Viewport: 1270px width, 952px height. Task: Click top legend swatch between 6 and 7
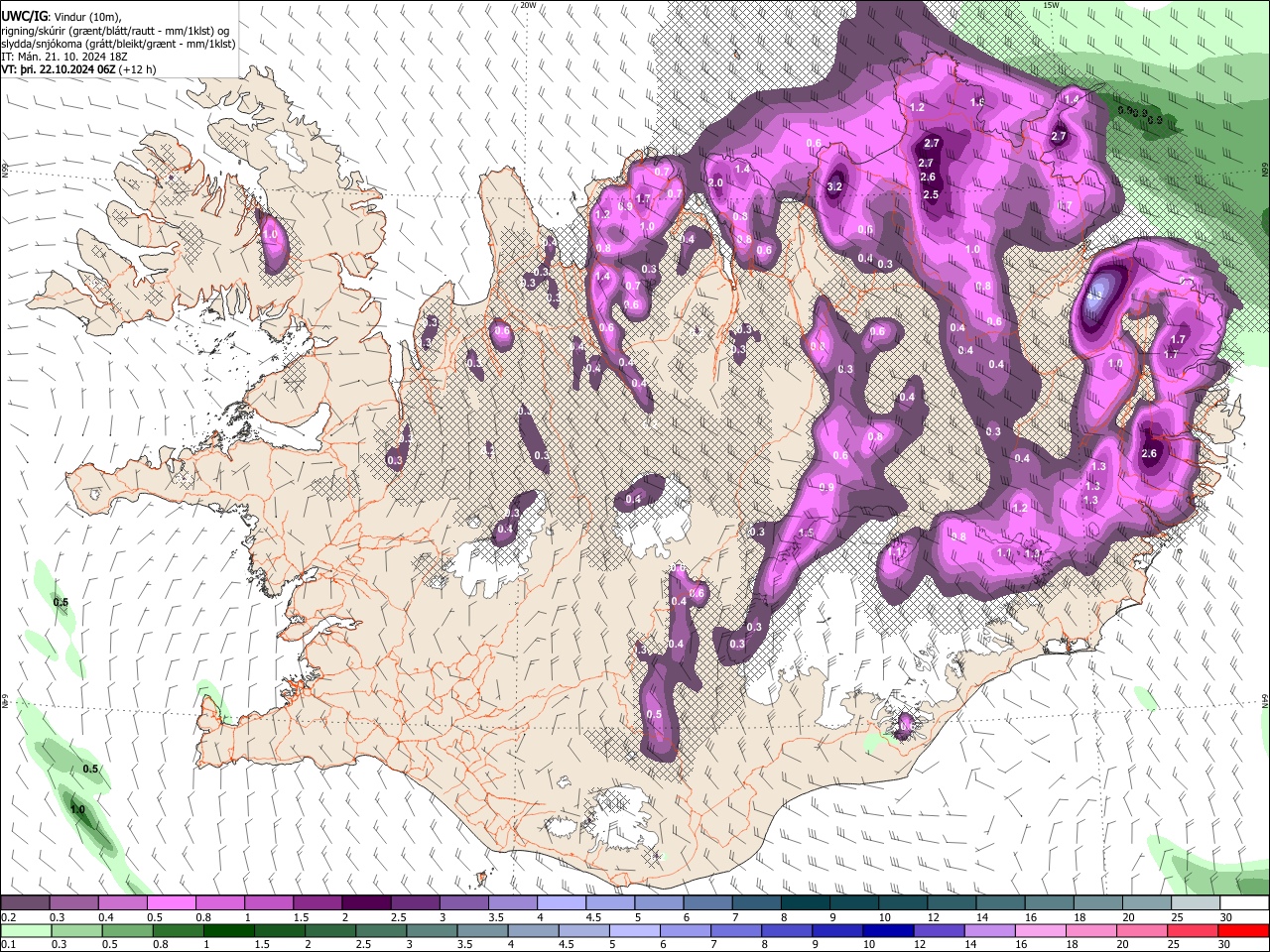coord(707,903)
